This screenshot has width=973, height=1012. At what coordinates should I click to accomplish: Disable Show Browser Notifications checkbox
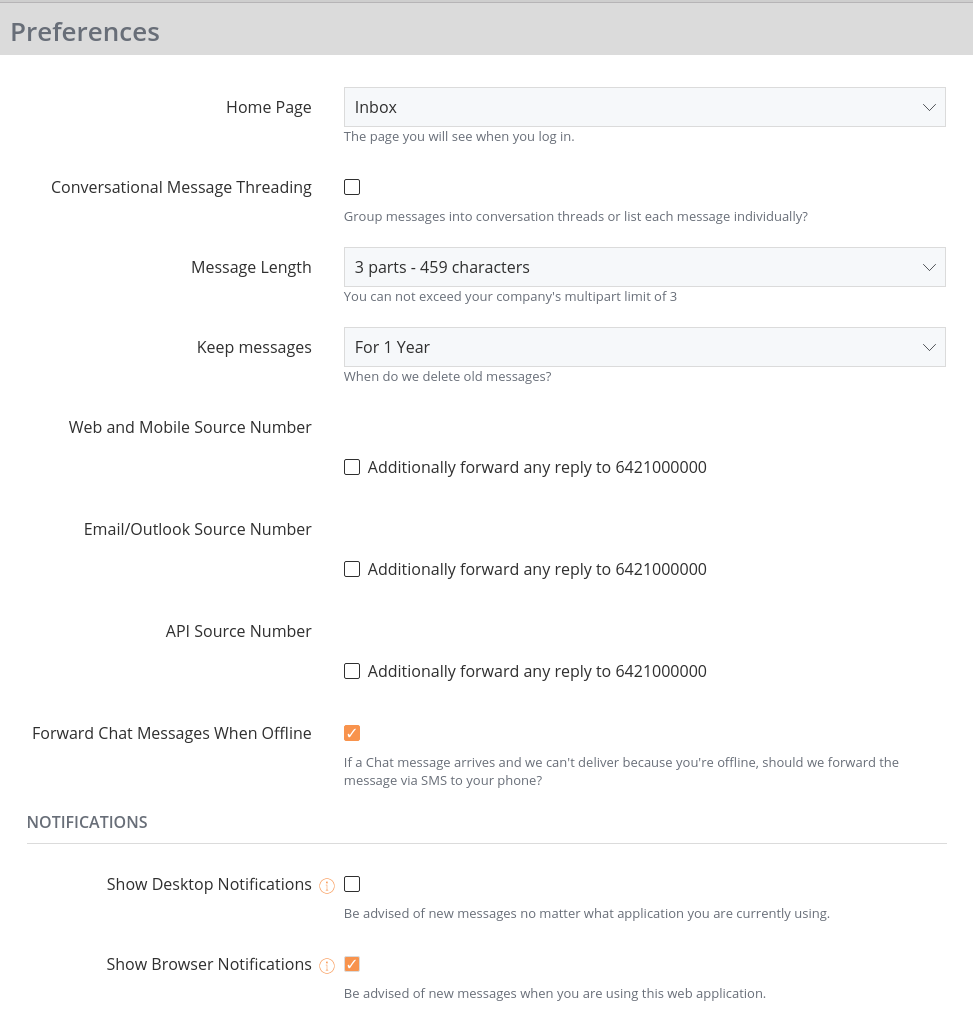point(352,964)
